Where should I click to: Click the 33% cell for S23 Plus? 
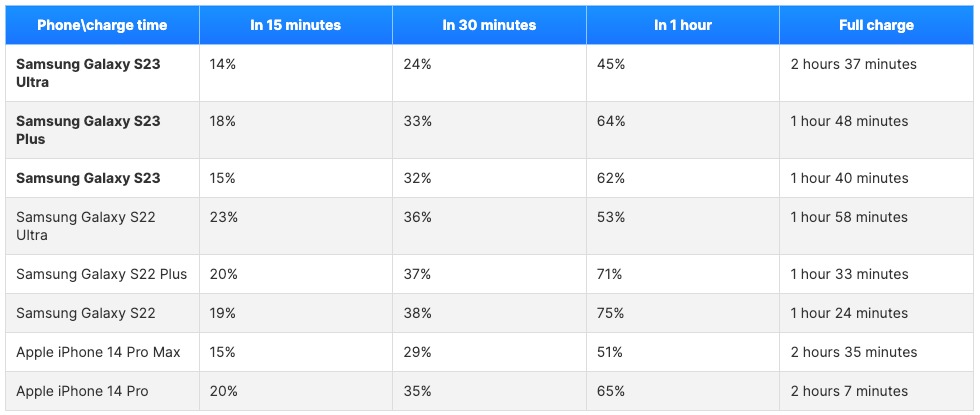coord(418,121)
